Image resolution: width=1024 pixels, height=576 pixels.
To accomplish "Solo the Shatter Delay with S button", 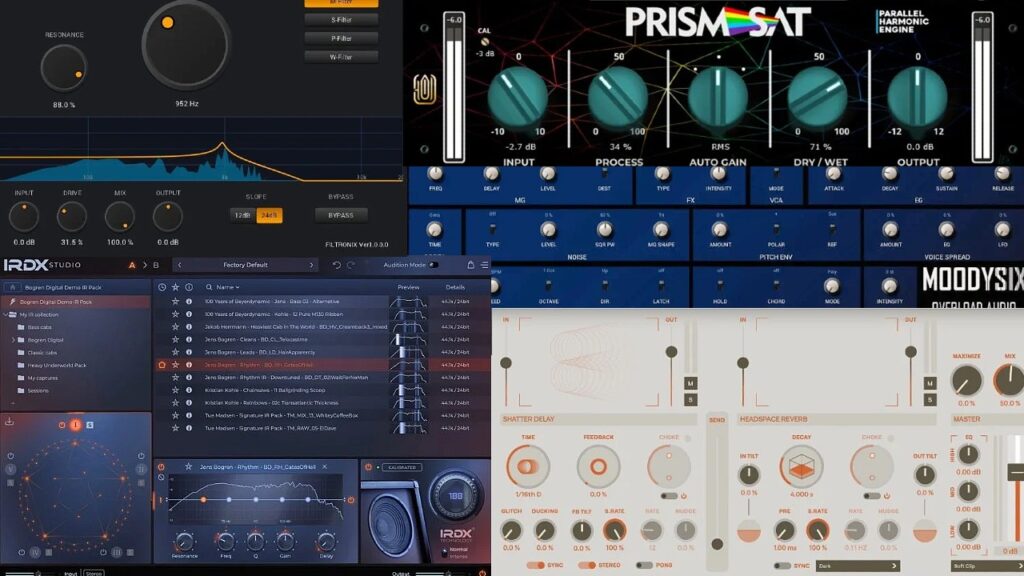I will tap(691, 399).
